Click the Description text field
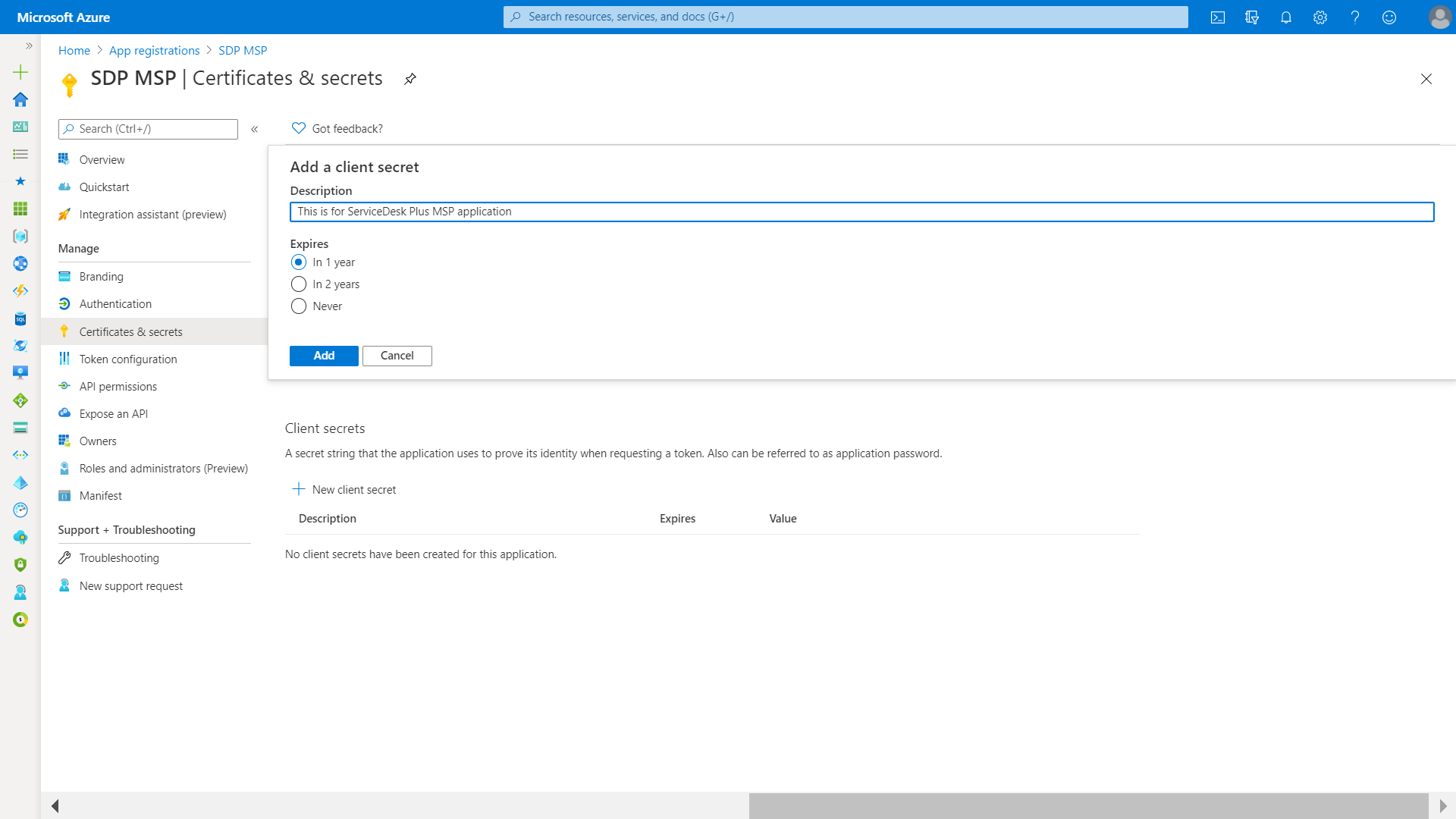 [861, 212]
